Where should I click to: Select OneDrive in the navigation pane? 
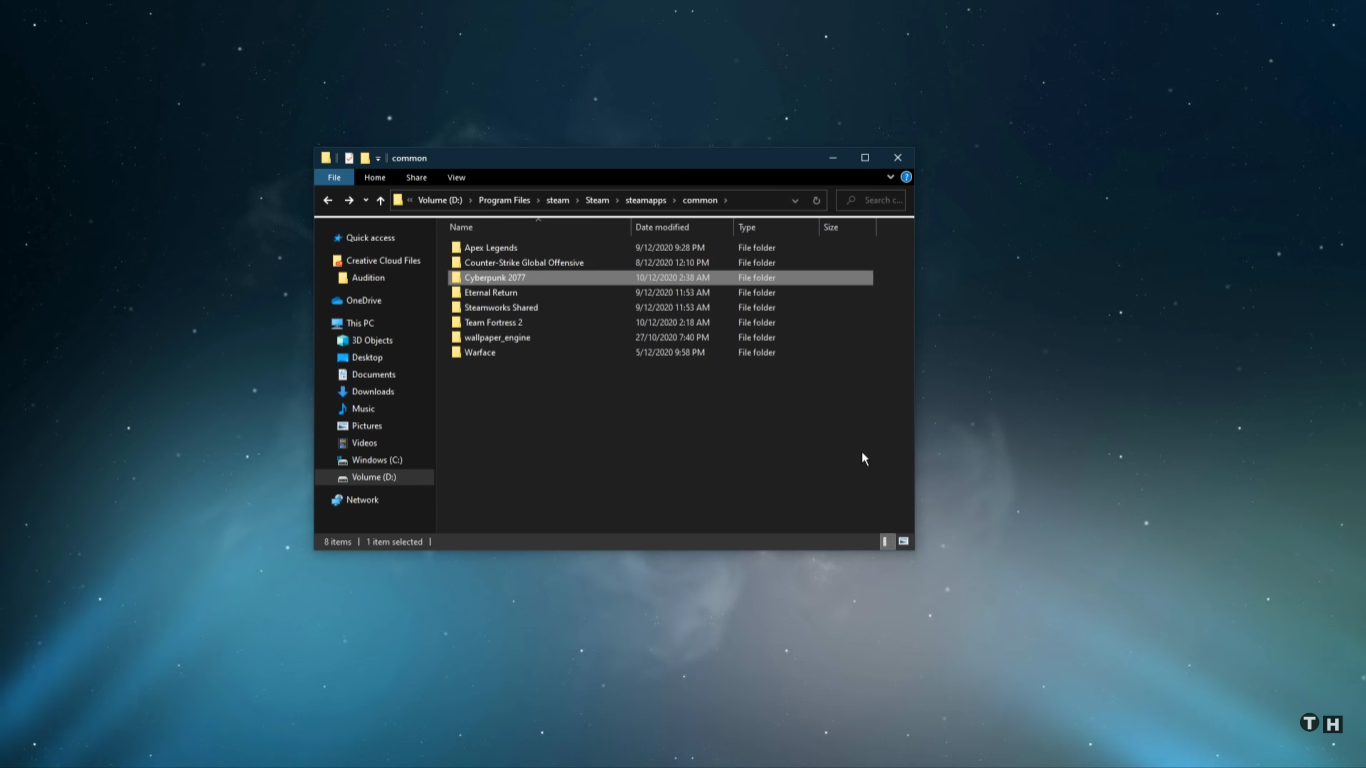point(363,301)
